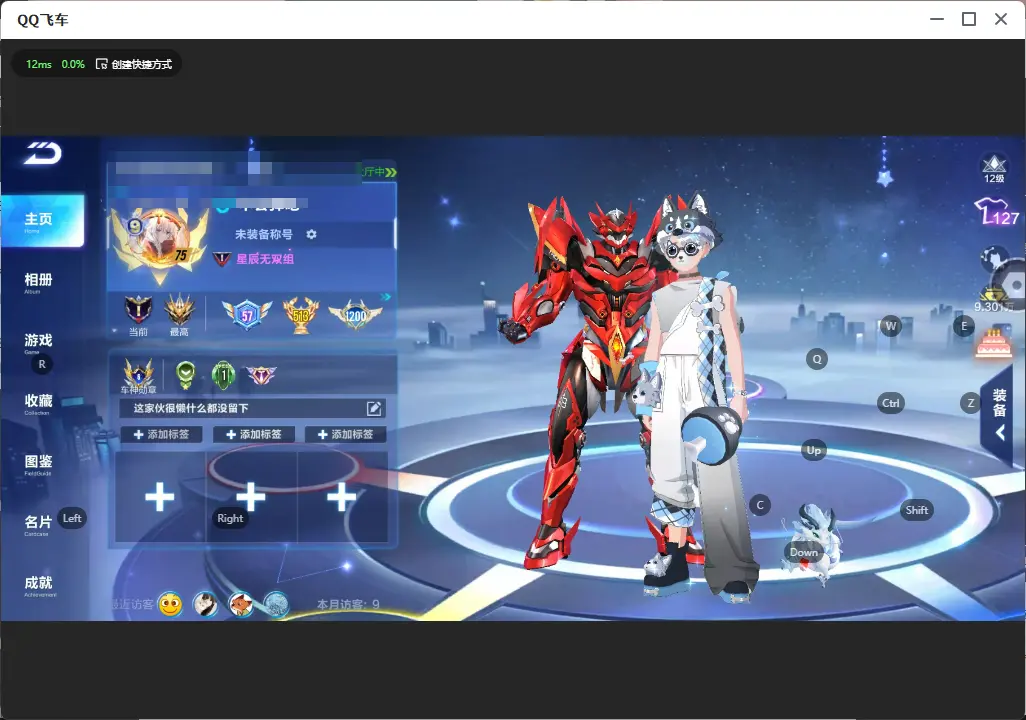
Task: Click the 当前 current rank badge
Action: coord(138,315)
